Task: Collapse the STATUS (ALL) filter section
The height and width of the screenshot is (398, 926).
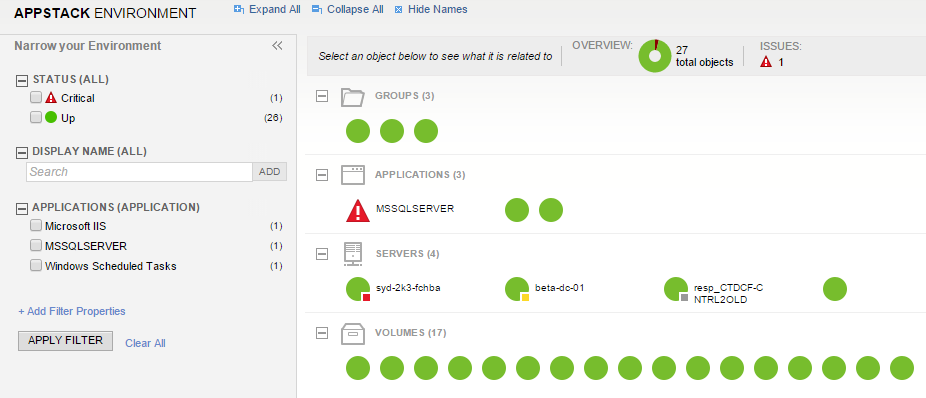Action: pos(22,80)
